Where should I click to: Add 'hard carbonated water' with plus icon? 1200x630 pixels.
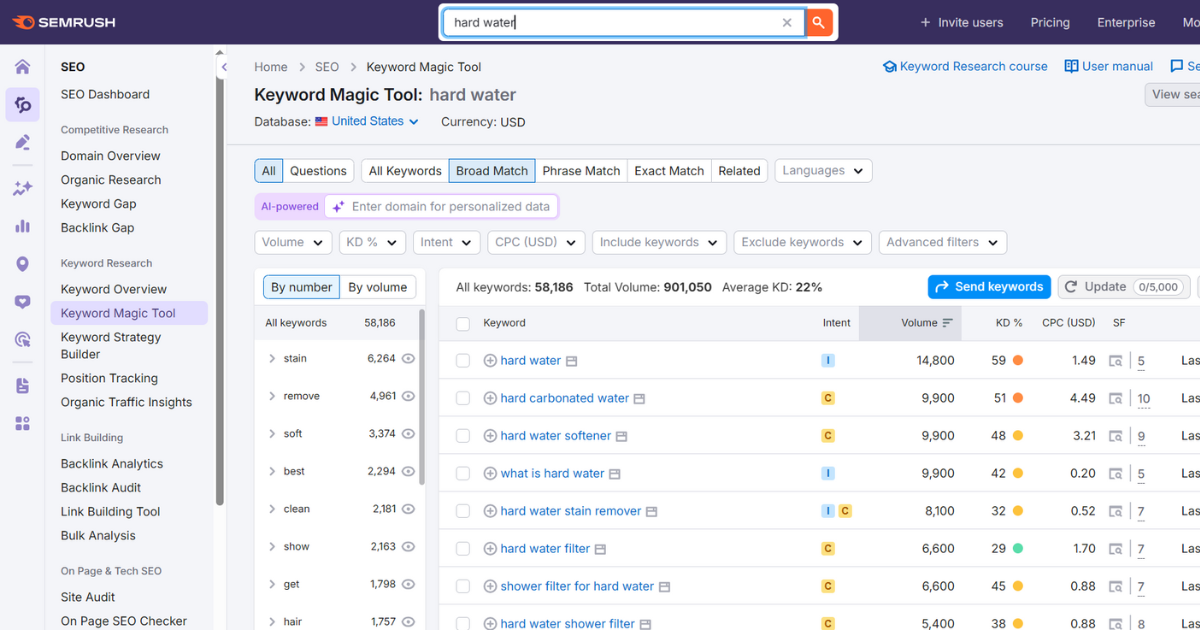(x=490, y=398)
